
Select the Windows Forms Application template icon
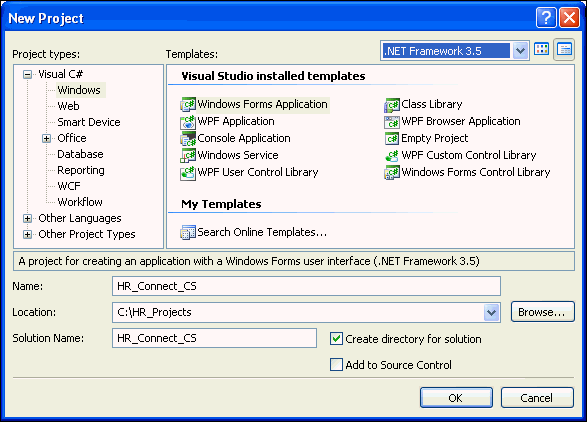188,104
